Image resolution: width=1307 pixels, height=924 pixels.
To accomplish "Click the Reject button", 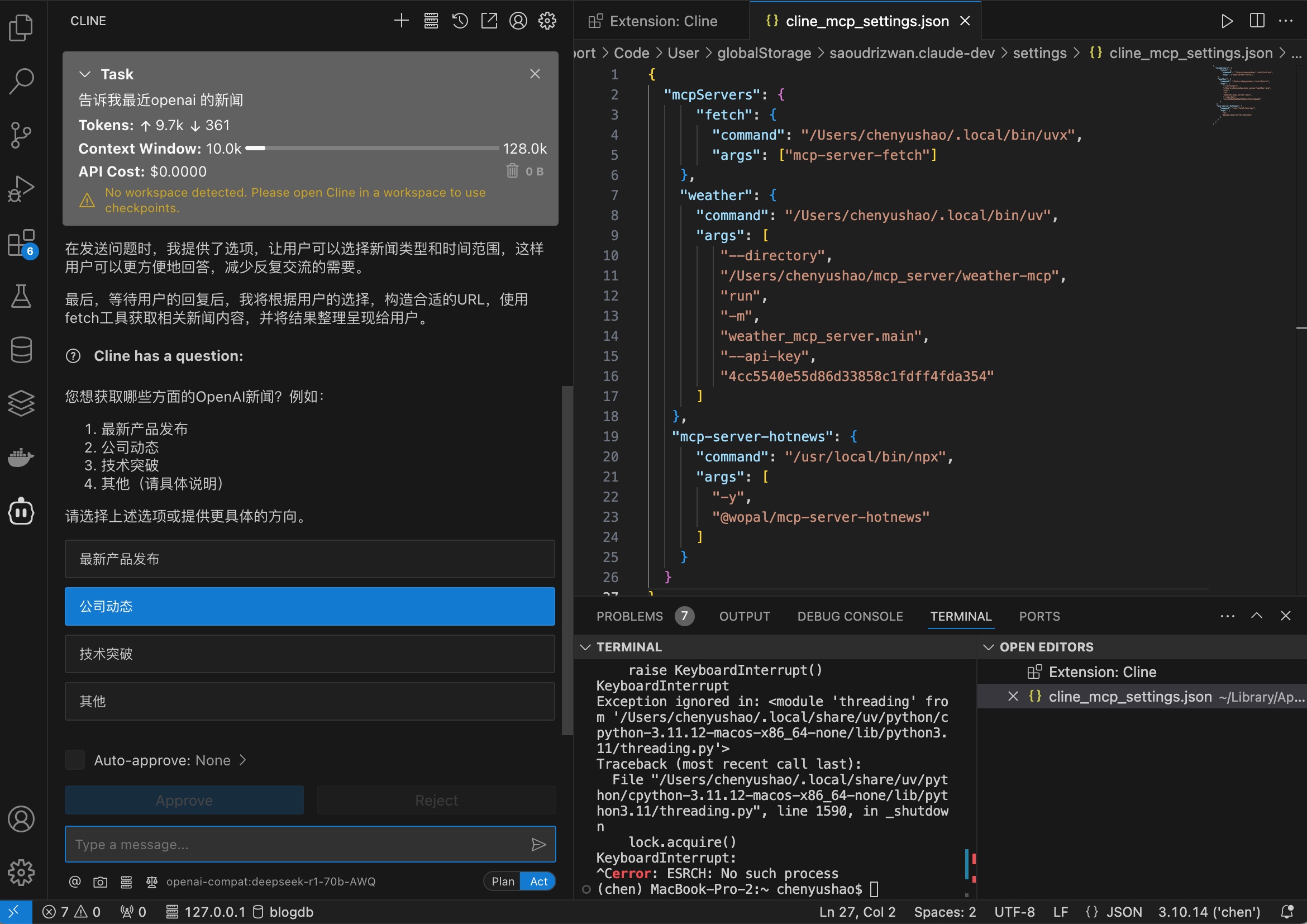I will click(x=436, y=800).
